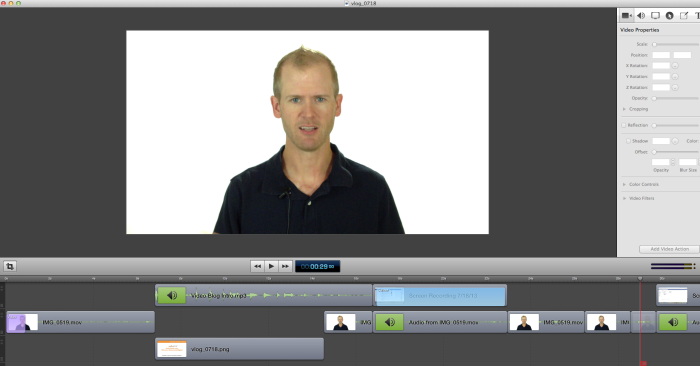This screenshot has height=366, width=700.
Task: Click the Screen Recording 7/18/13 thumbnail
Action: [390, 295]
